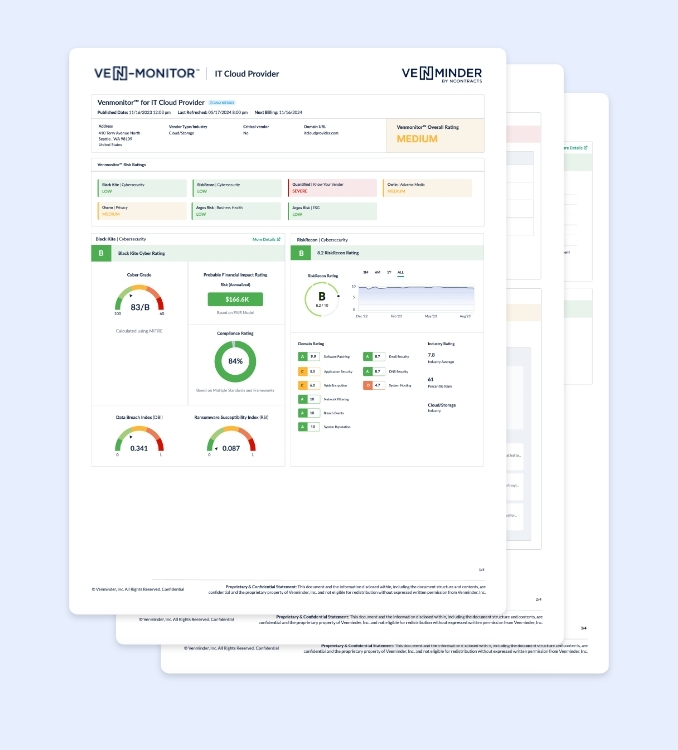
Task: Click the Venmonitor logo in the header
Action: coord(147,73)
